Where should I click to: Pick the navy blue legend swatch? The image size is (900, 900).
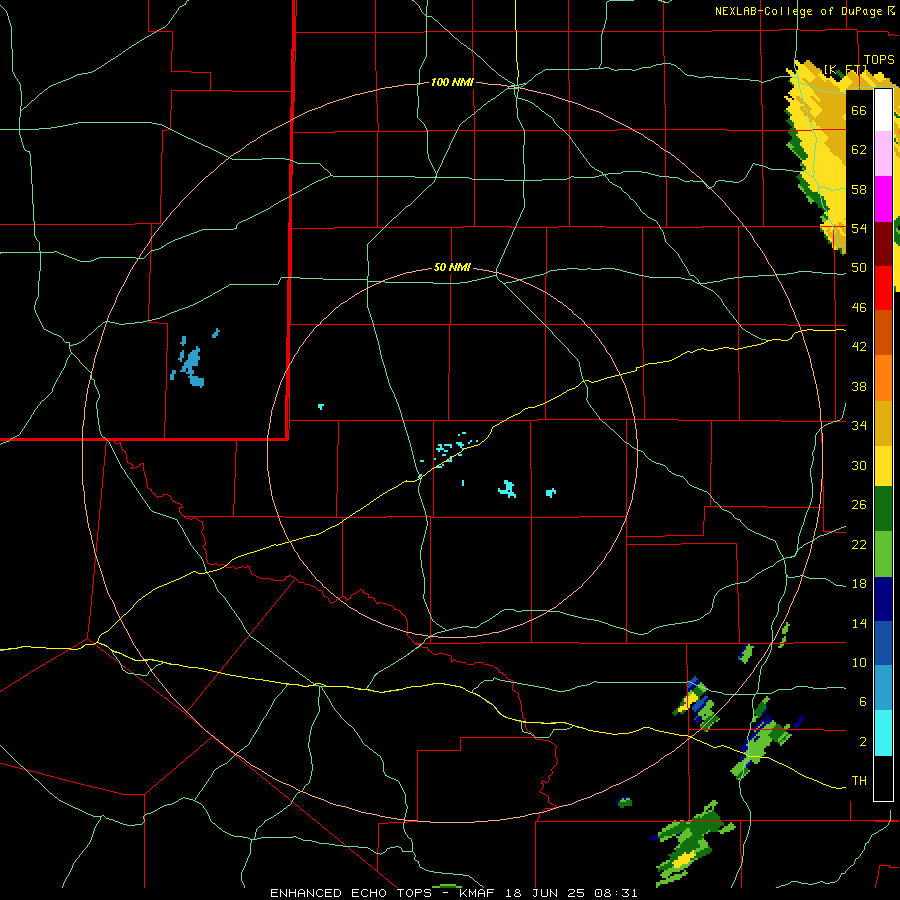click(x=883, y=599)
